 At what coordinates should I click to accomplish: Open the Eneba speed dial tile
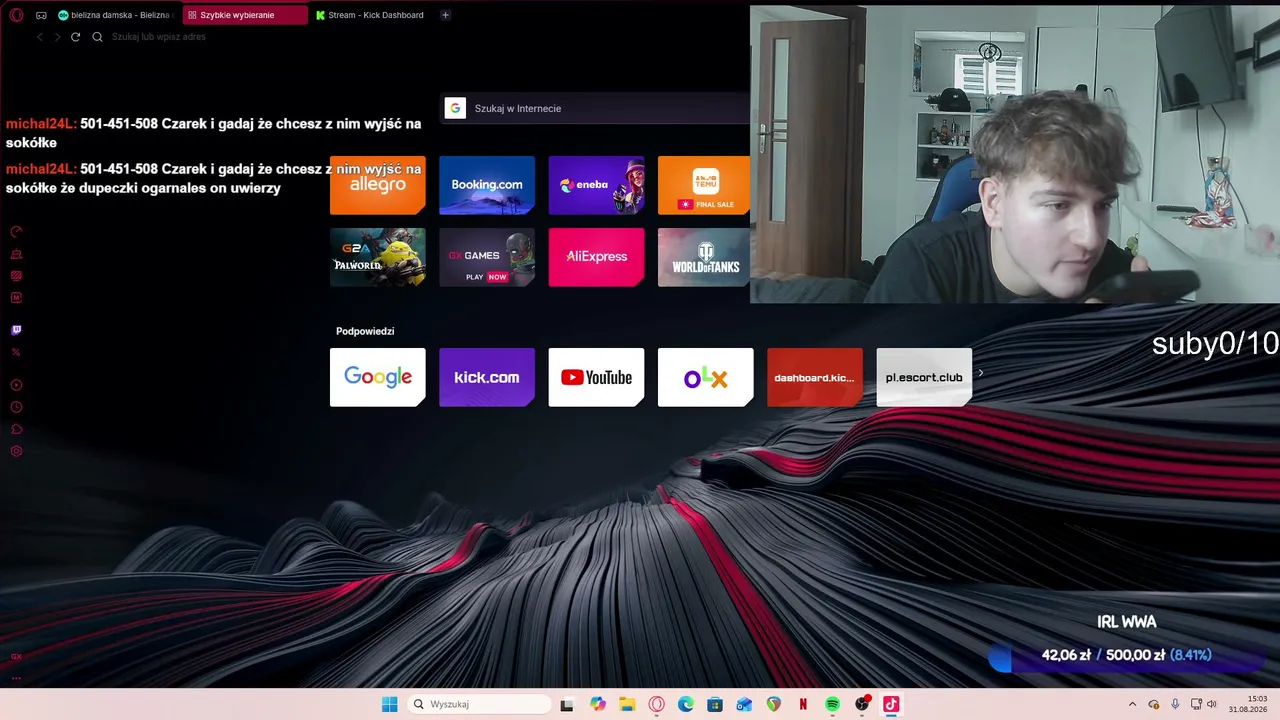click(x=596, y=185)
